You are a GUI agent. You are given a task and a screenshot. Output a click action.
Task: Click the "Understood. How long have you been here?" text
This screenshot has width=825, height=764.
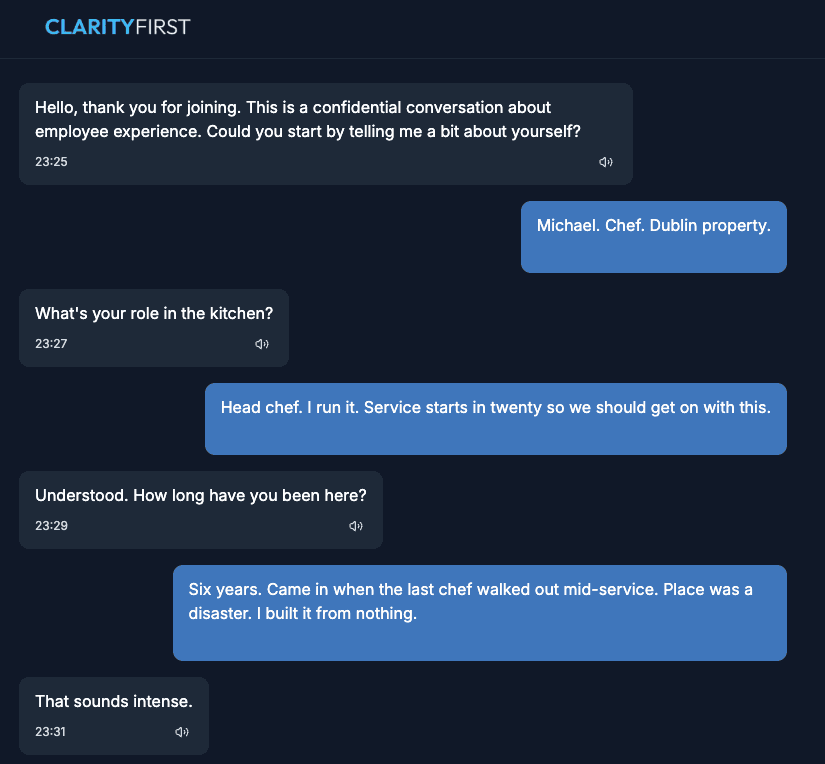[201, 495]
